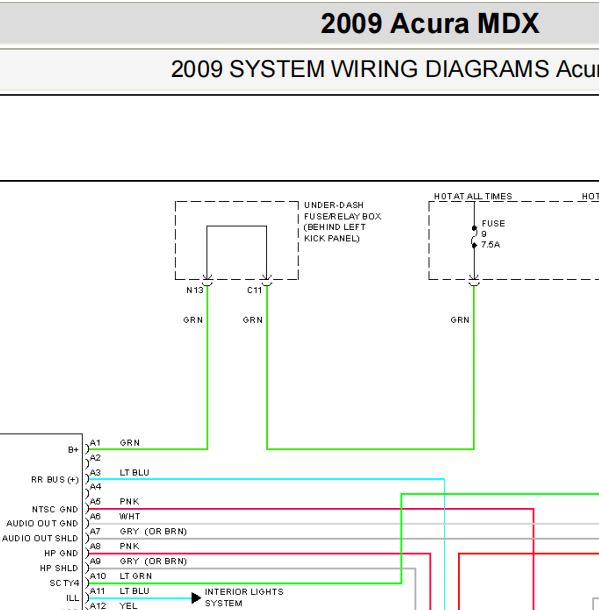Select pin label A5
This screenshot has width=599, height=610.
95,501
